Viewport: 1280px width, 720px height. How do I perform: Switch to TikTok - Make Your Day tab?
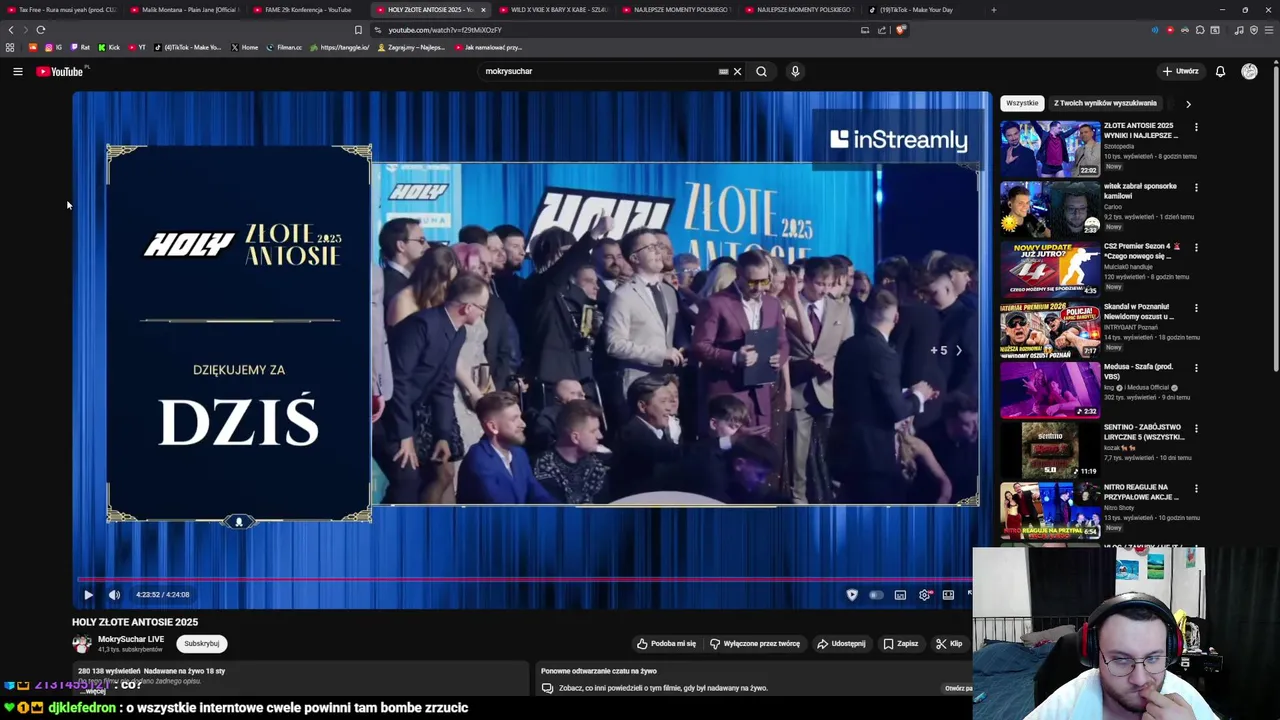pyautogui.click(x=922, y=10)
